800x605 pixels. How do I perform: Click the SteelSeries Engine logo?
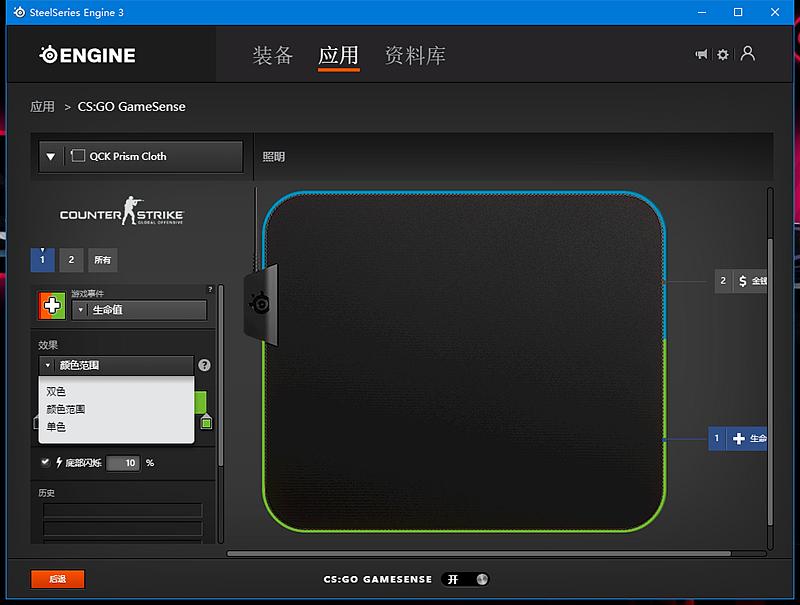(87, 55)
